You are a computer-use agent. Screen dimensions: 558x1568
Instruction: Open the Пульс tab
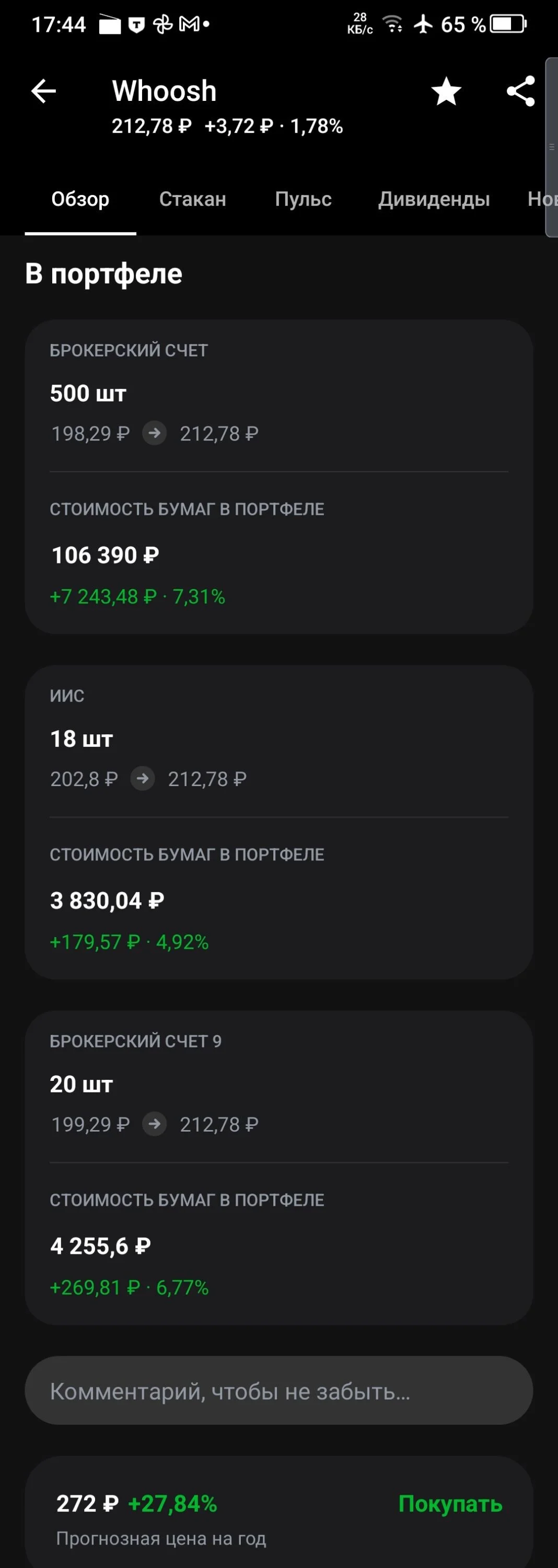(303, 199)
